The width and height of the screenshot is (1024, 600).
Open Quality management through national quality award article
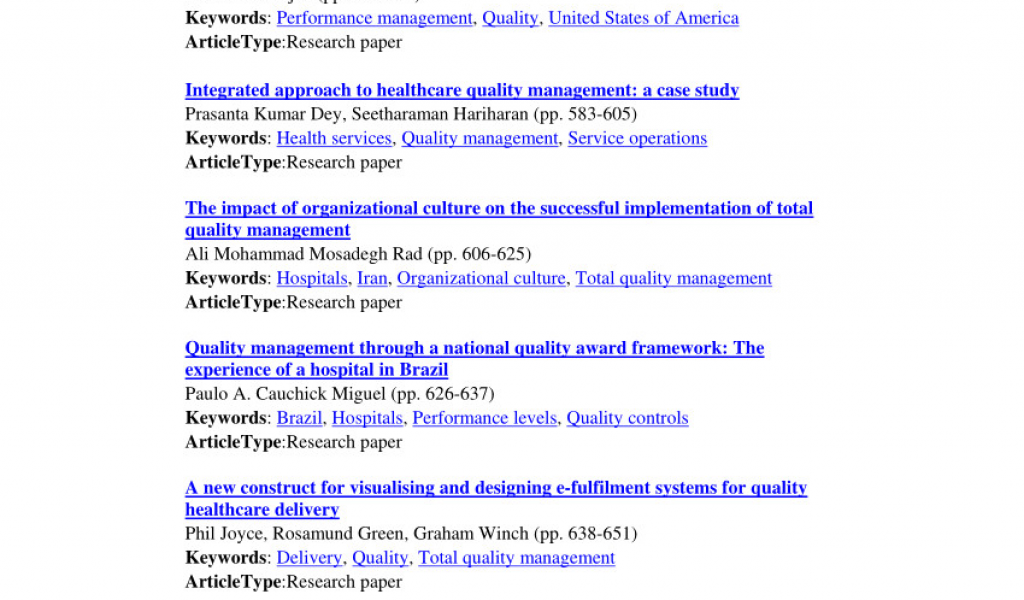point(474,358)
